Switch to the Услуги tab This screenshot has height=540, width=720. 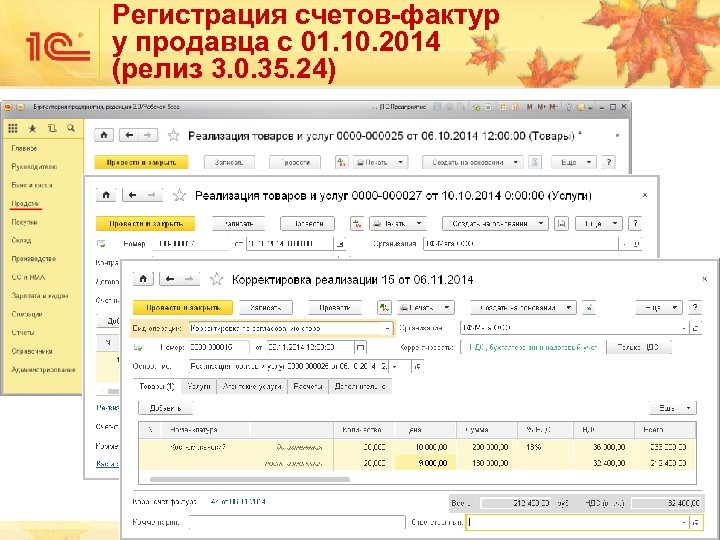(x=199, y=386)
